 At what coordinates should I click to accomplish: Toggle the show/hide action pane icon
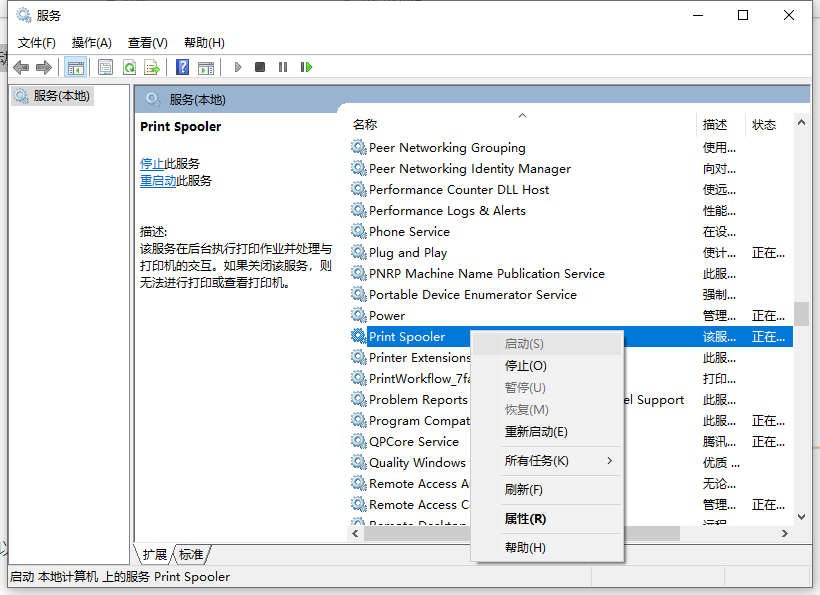click(x=206, y=67)
